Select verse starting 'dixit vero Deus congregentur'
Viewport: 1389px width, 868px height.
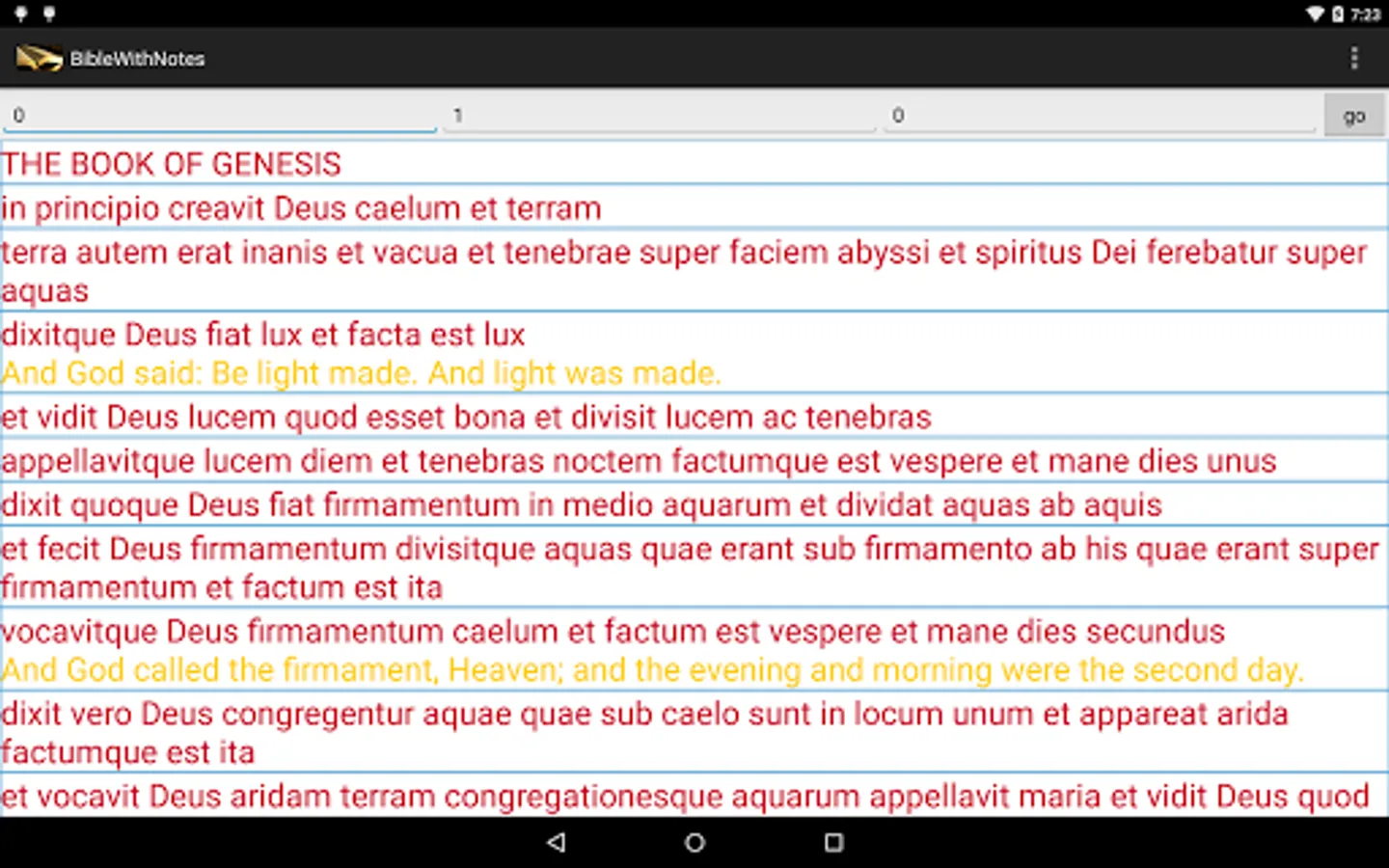point(694,733)
